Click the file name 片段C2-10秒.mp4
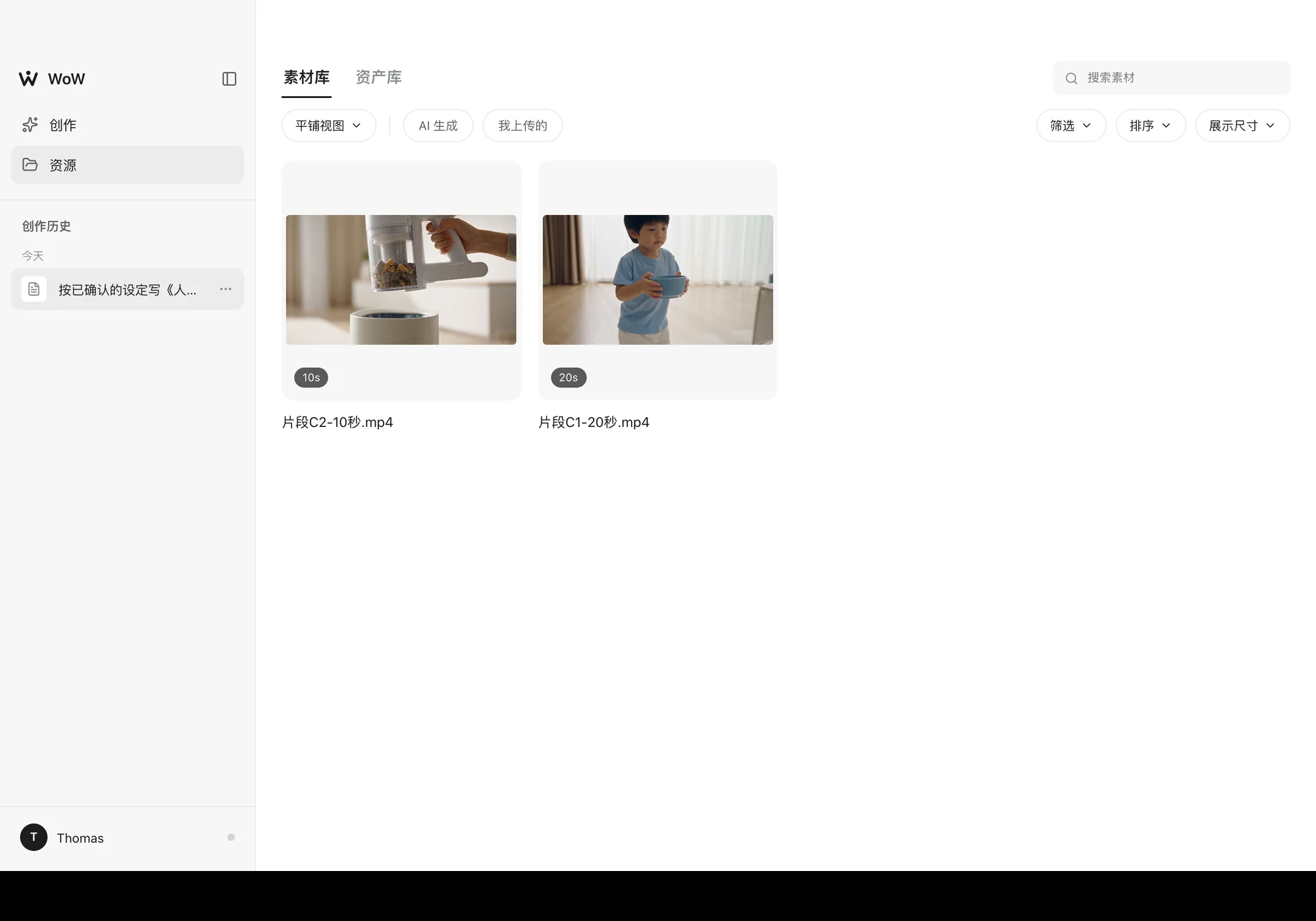The height and width of the screenshot is (921, 1316). (x=338, y=422)
